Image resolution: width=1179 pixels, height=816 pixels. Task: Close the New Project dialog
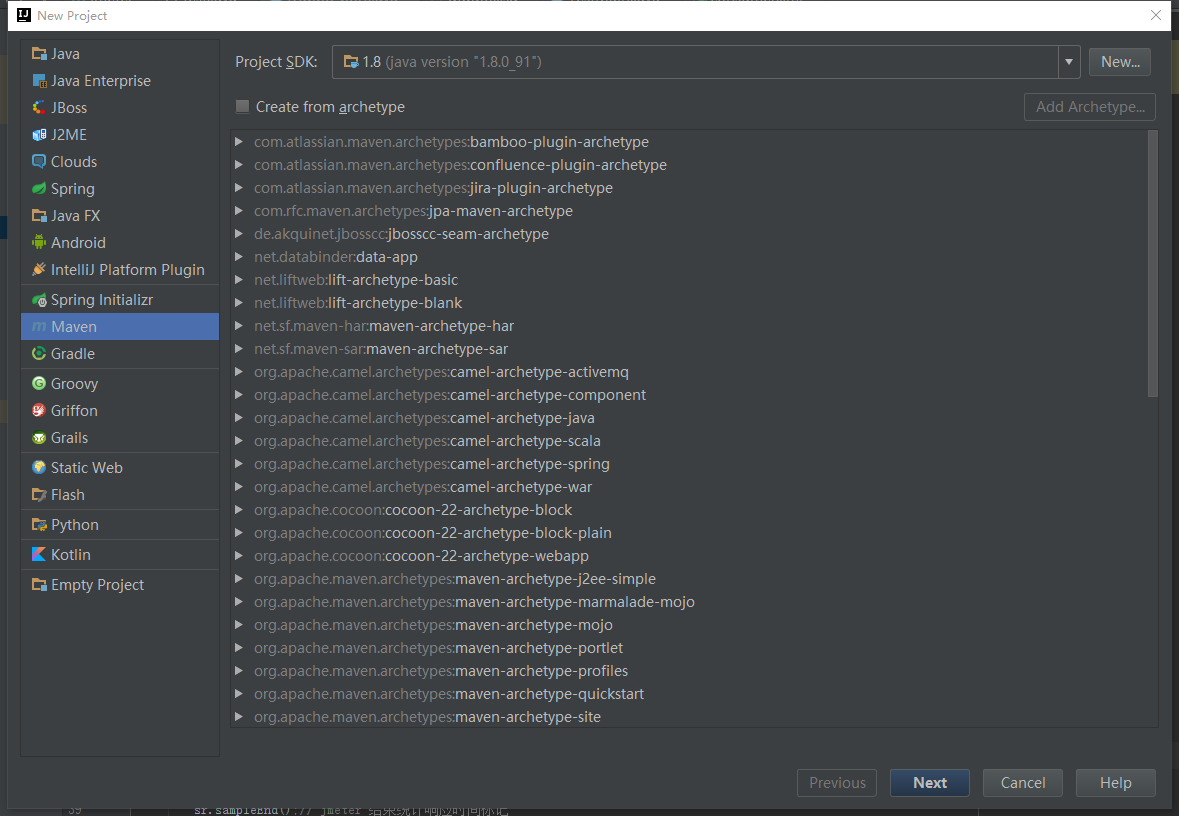click(1156, 15)
